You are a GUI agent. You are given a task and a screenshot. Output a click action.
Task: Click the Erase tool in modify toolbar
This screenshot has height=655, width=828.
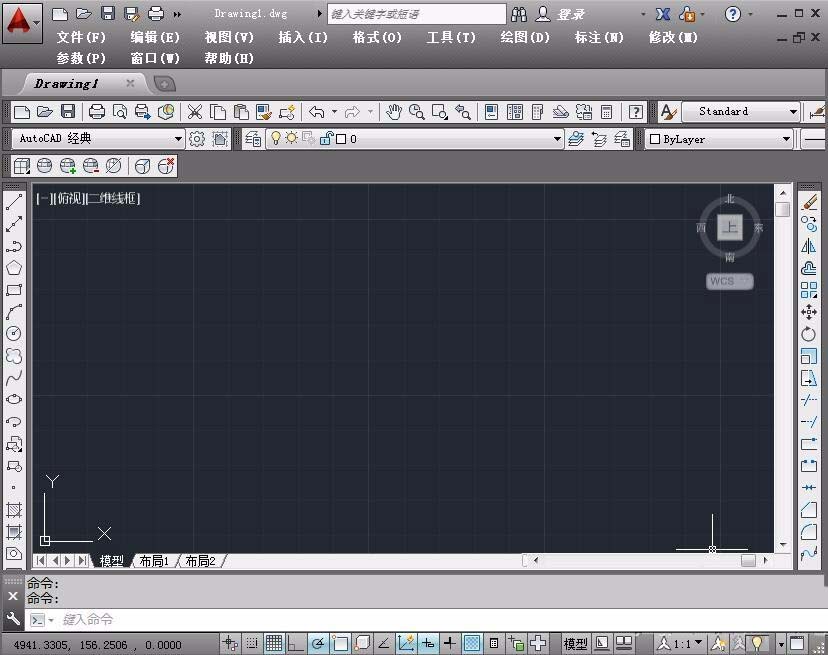(808, 202)
